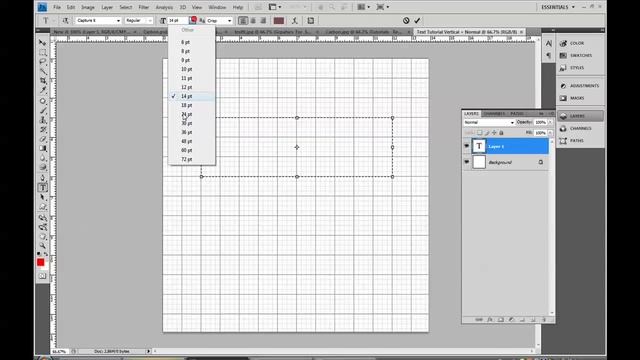The height and width of the screenshot is (360, 640).
Task: Select the Spot Healing Brush tool
Action: pyautogui.click(x=42, y=101)
